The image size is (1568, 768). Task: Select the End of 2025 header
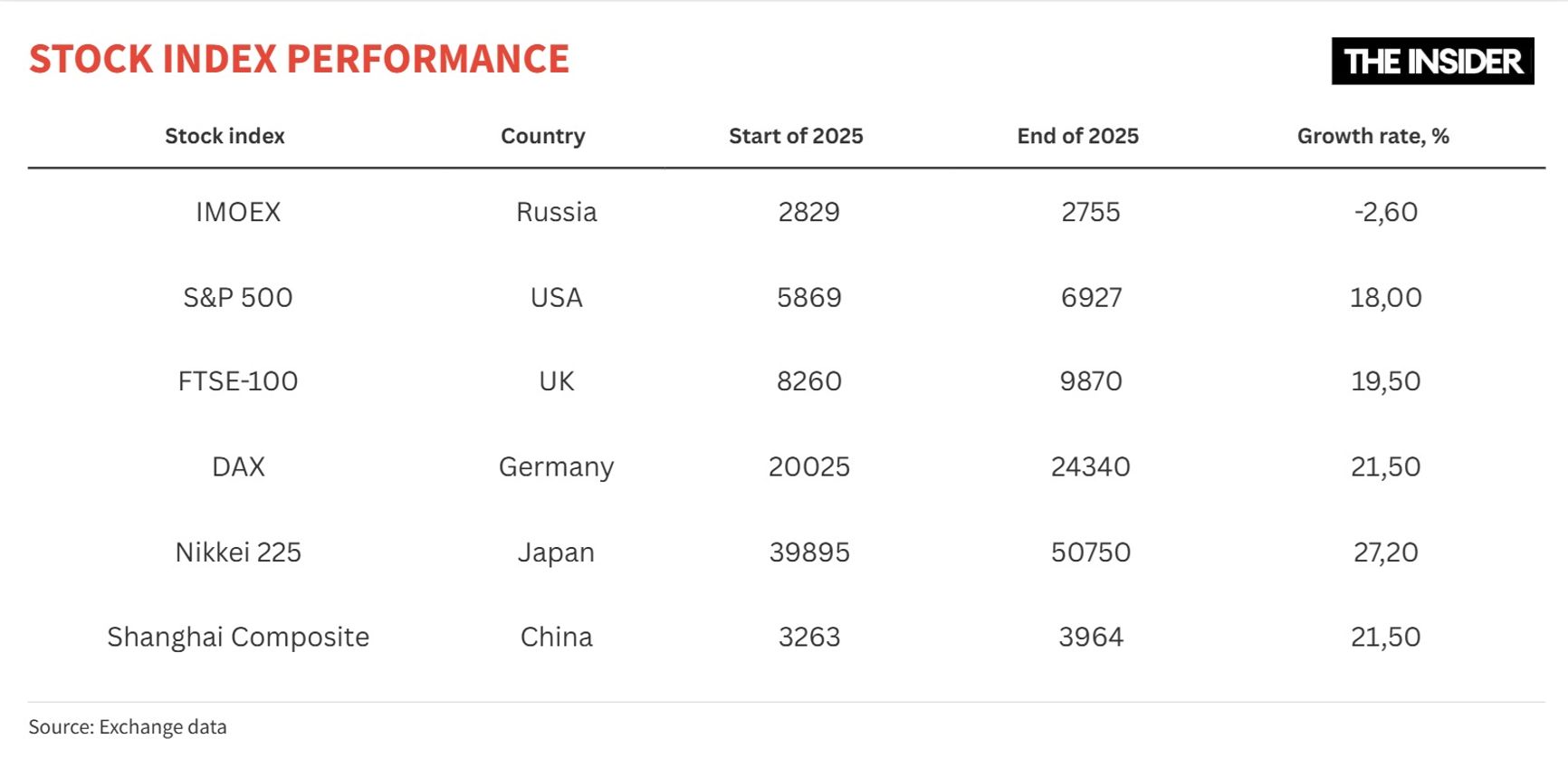[1077, 136]
